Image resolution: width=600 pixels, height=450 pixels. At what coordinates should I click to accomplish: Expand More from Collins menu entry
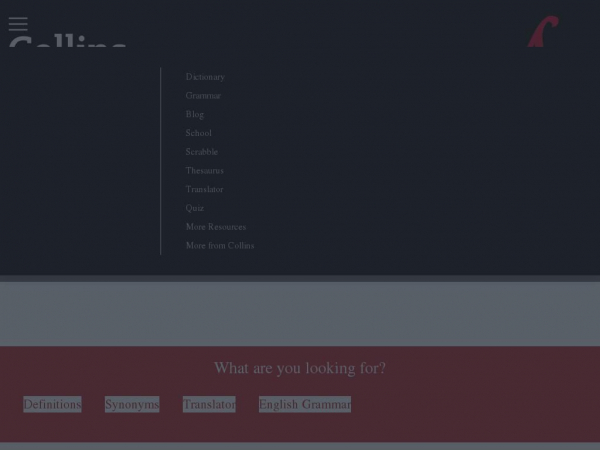pyautogui.click(x=219, y=246)
